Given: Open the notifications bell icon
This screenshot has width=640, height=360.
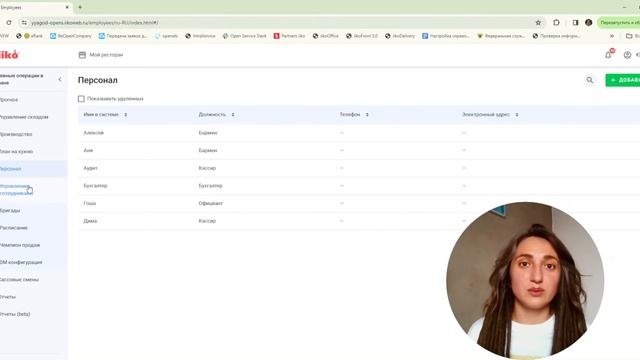Looking at the screenshot, I should coord(608,55).
